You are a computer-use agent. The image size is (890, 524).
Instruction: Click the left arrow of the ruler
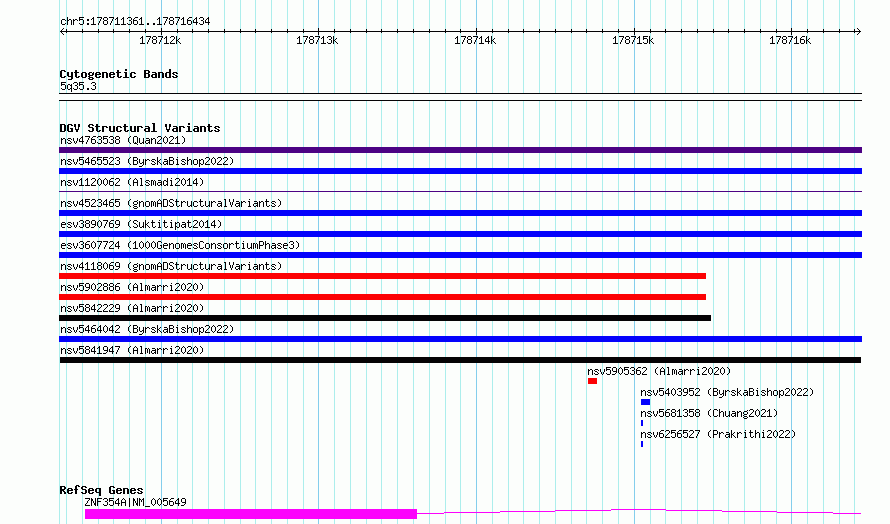point(63,31)
